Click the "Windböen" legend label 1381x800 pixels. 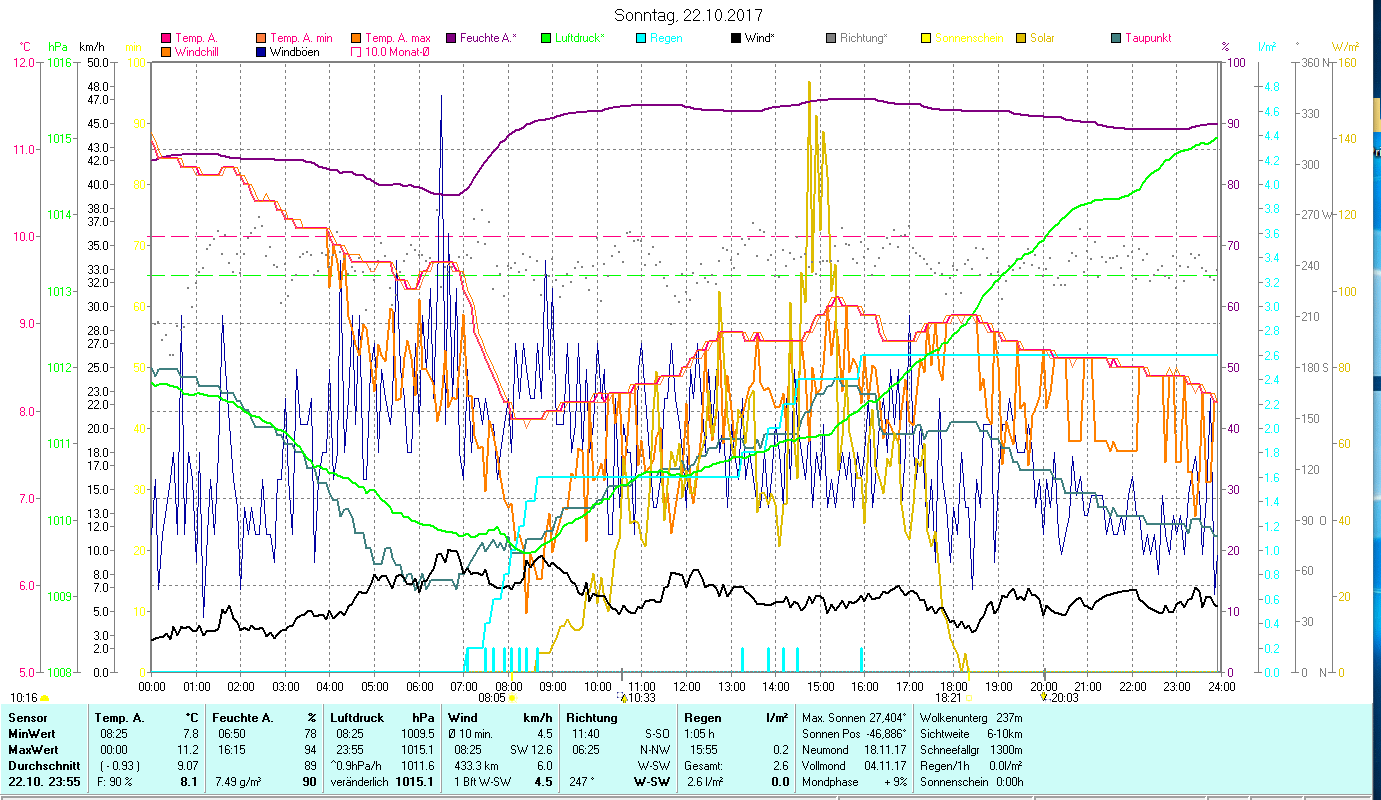click(295, 51)
